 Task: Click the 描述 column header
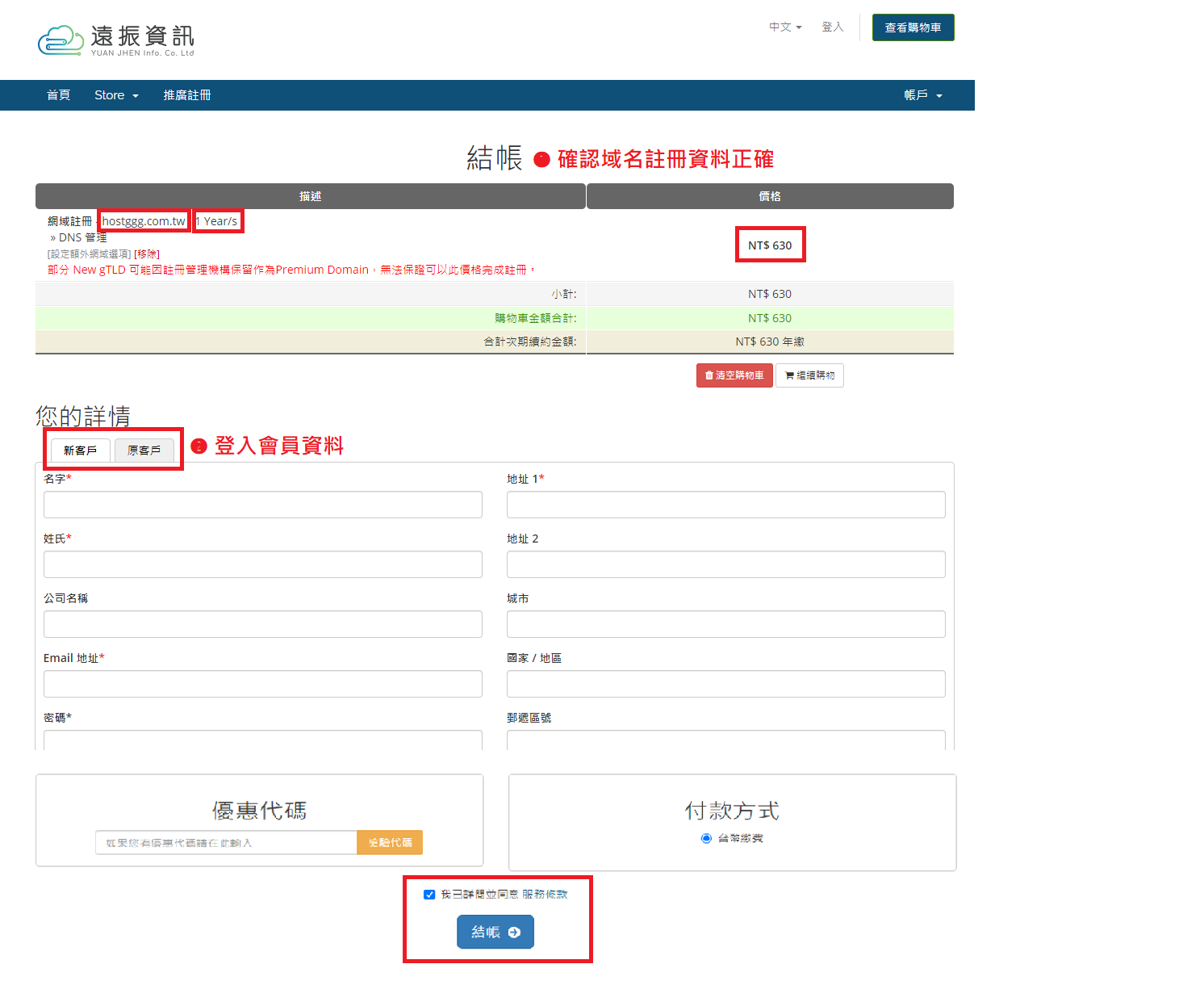click(311, 196)
